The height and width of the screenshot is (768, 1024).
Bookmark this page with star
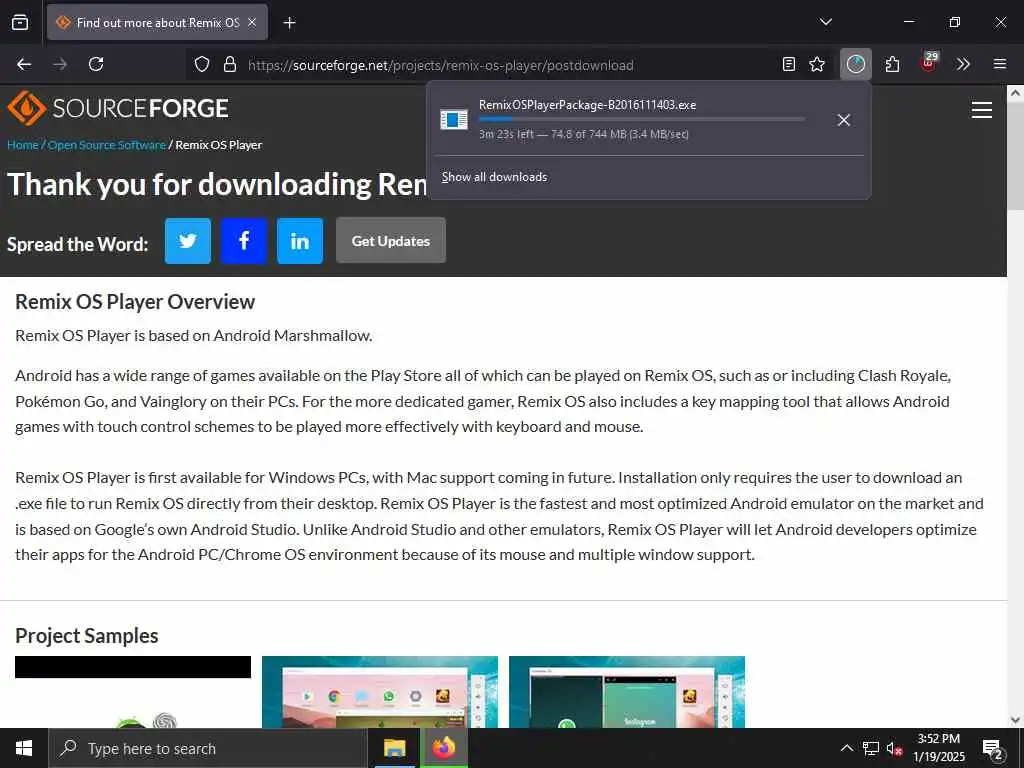[x=817, y=64]
